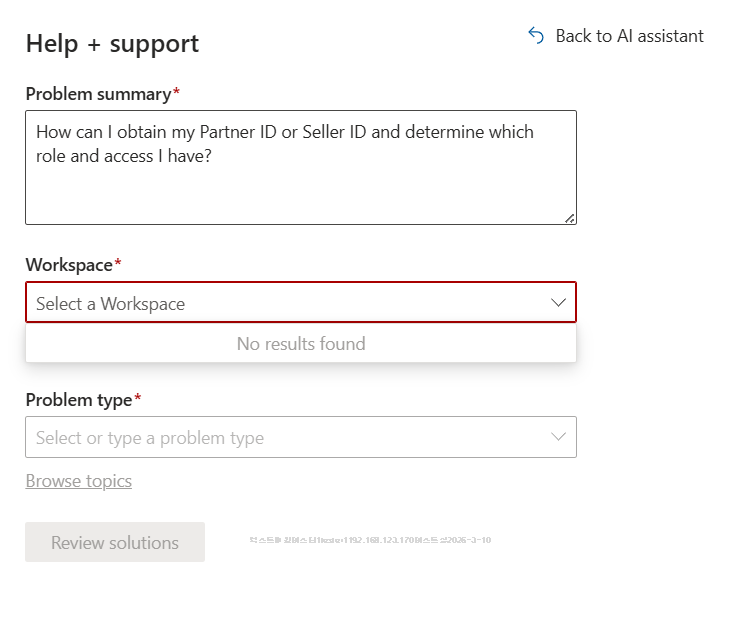Click the Problem type field label

(79, 400)
